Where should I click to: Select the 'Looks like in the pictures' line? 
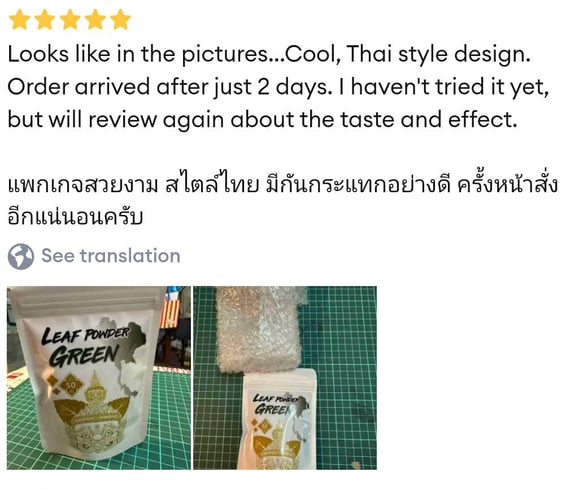(x=269, y=54)
